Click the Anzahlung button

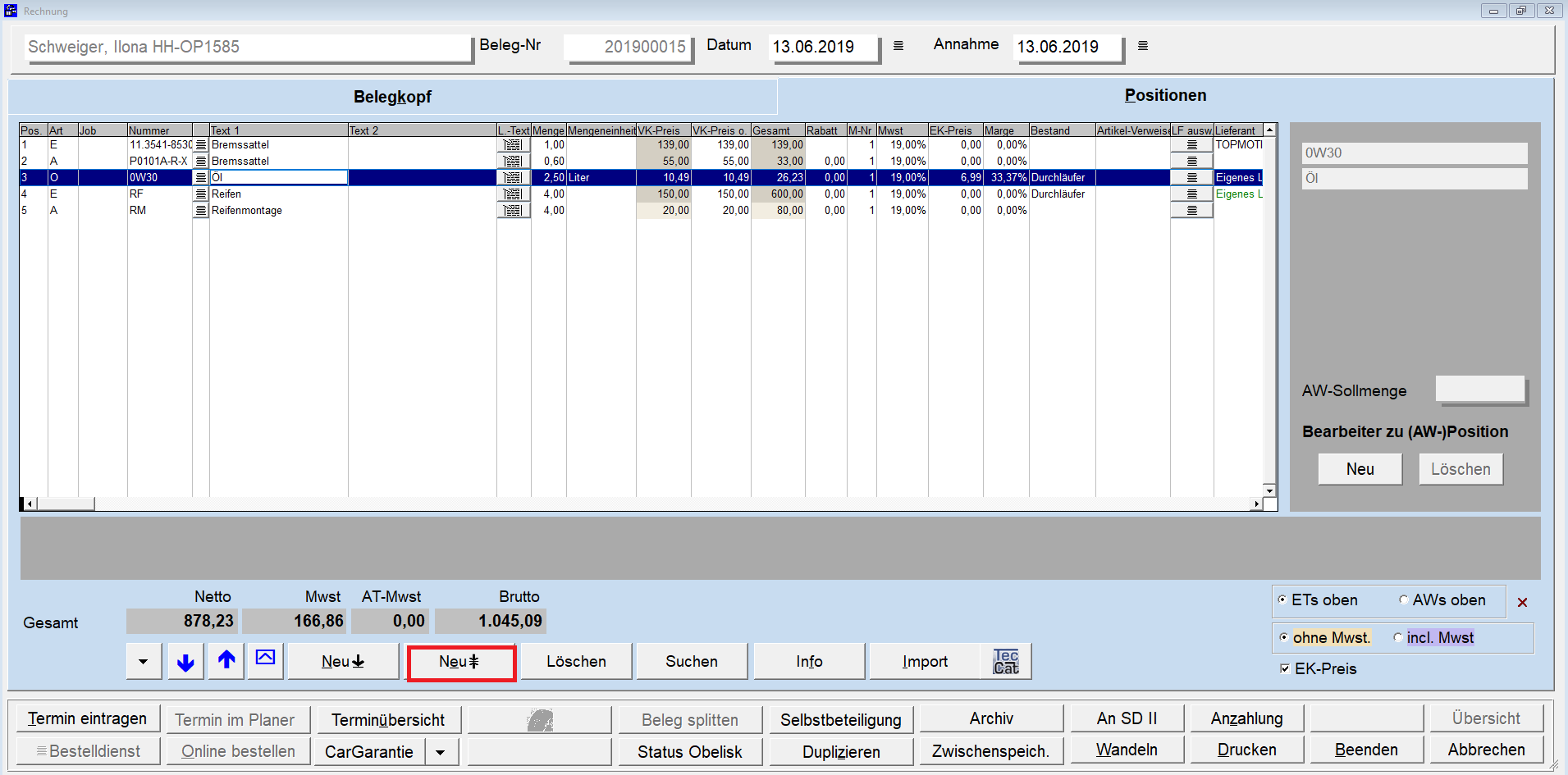tap(1246, 718)
